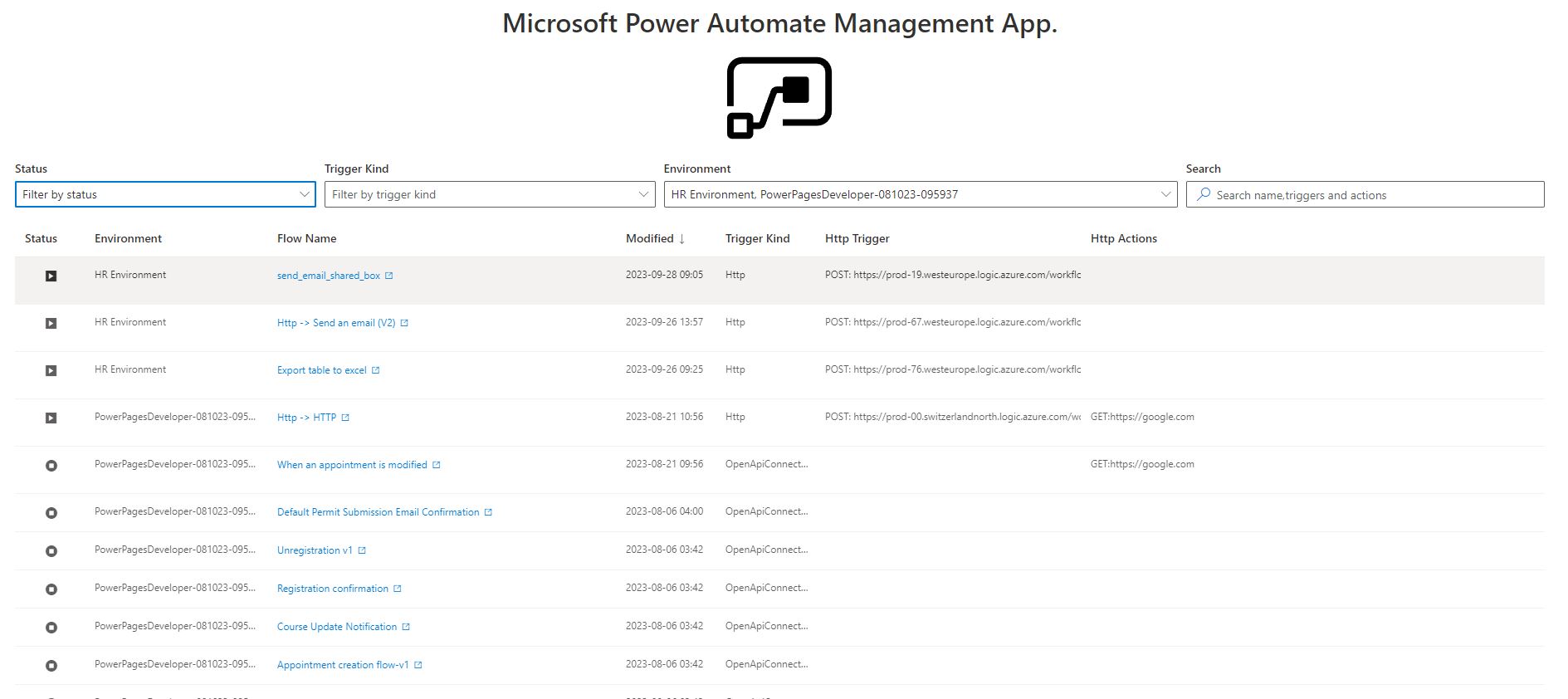The width and height of the screenshot is (1568, 699).
Task: Sort by the Status column header
Action: pos(41,238)
